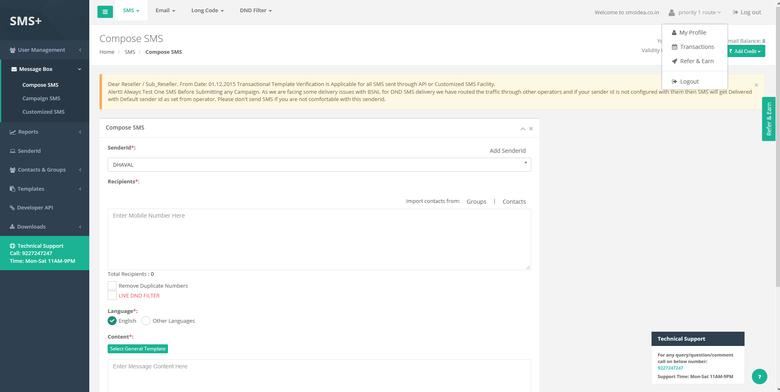Screen dimensions: 780x392
Task: Open Customized SMS in the sidebar
Action: click(43, 112)
